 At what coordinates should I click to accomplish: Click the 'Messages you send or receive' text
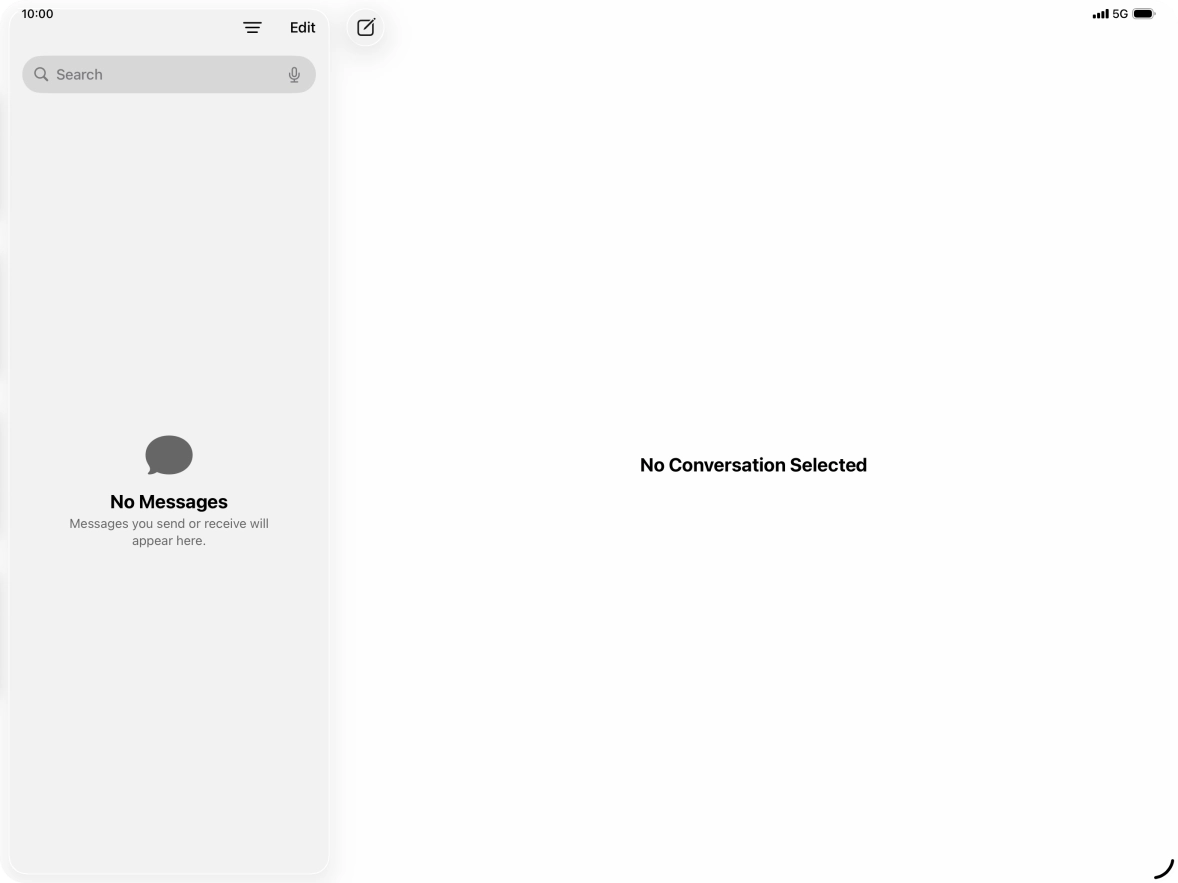pos(169,524)
